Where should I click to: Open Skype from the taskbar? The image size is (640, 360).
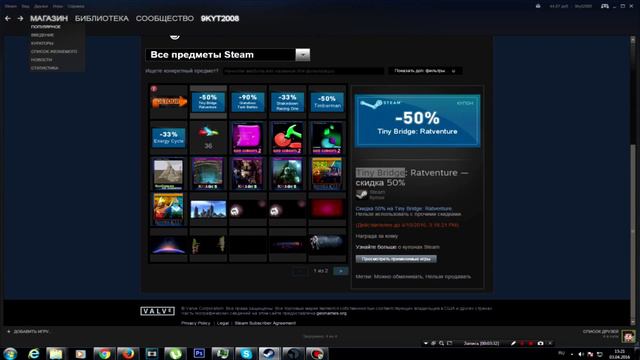[246, 354]
